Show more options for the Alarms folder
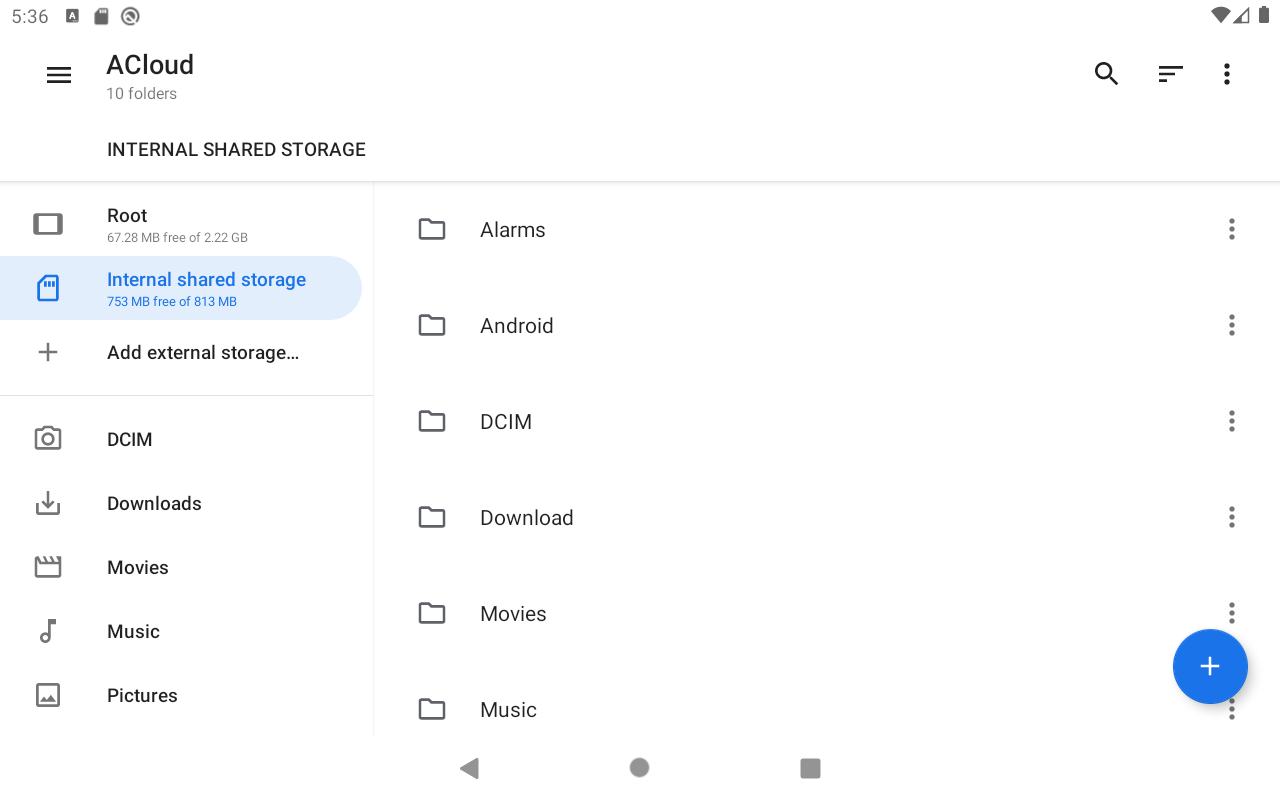This screenshot has width=1280, height=800. [x=1232, y=230]
